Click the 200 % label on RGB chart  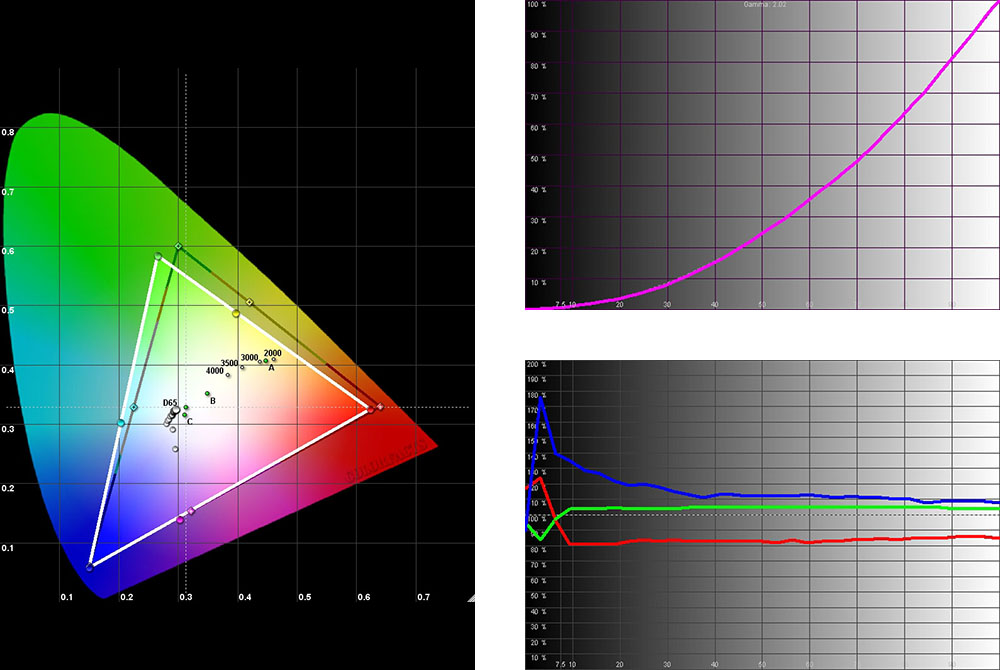pyautogui.click(x=536, y=365)
